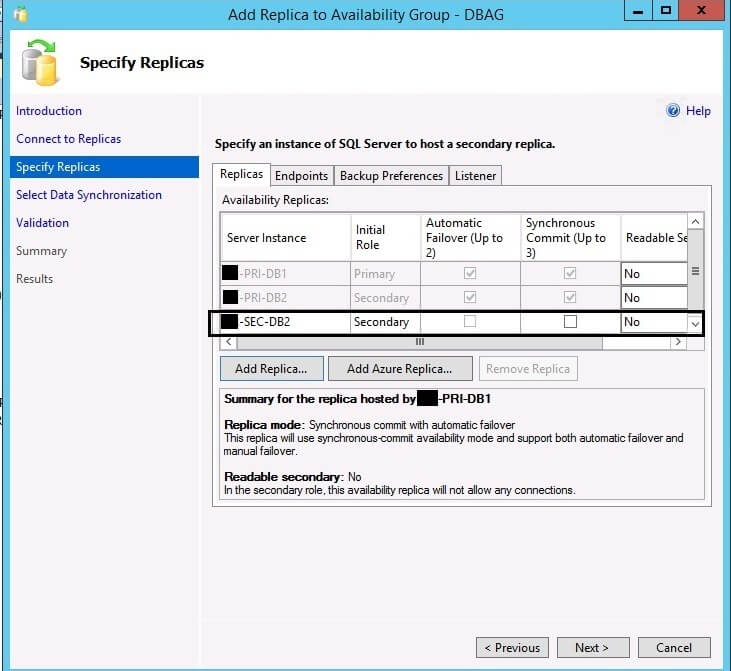Screen dimensions: 731x671
Task: Open Readable Secondary dropdown for PRI-DB2
Action: 654,297
